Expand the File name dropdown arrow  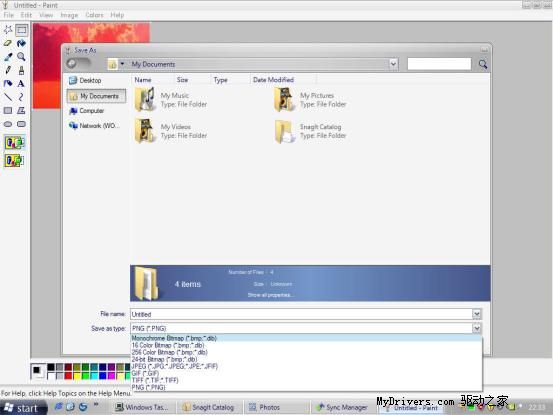(x=476, y=314)
